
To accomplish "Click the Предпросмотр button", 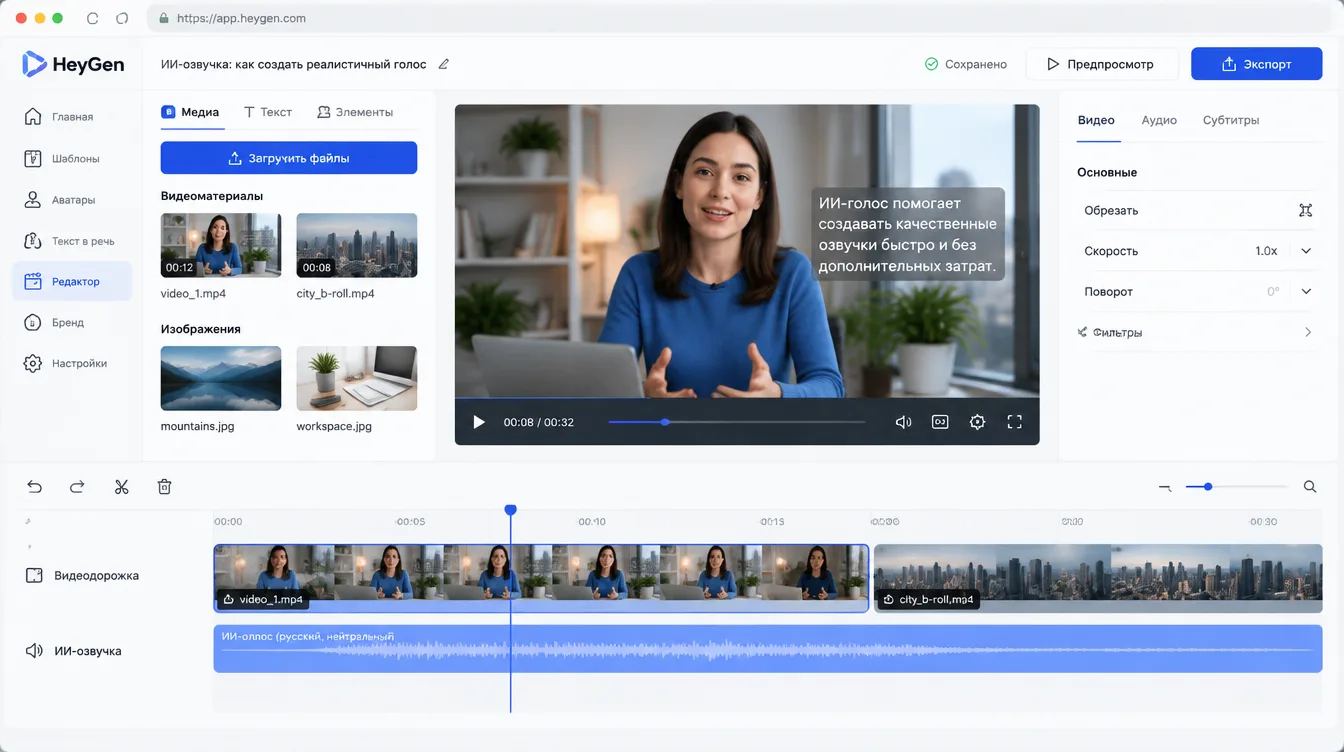I will [1102, 64].
